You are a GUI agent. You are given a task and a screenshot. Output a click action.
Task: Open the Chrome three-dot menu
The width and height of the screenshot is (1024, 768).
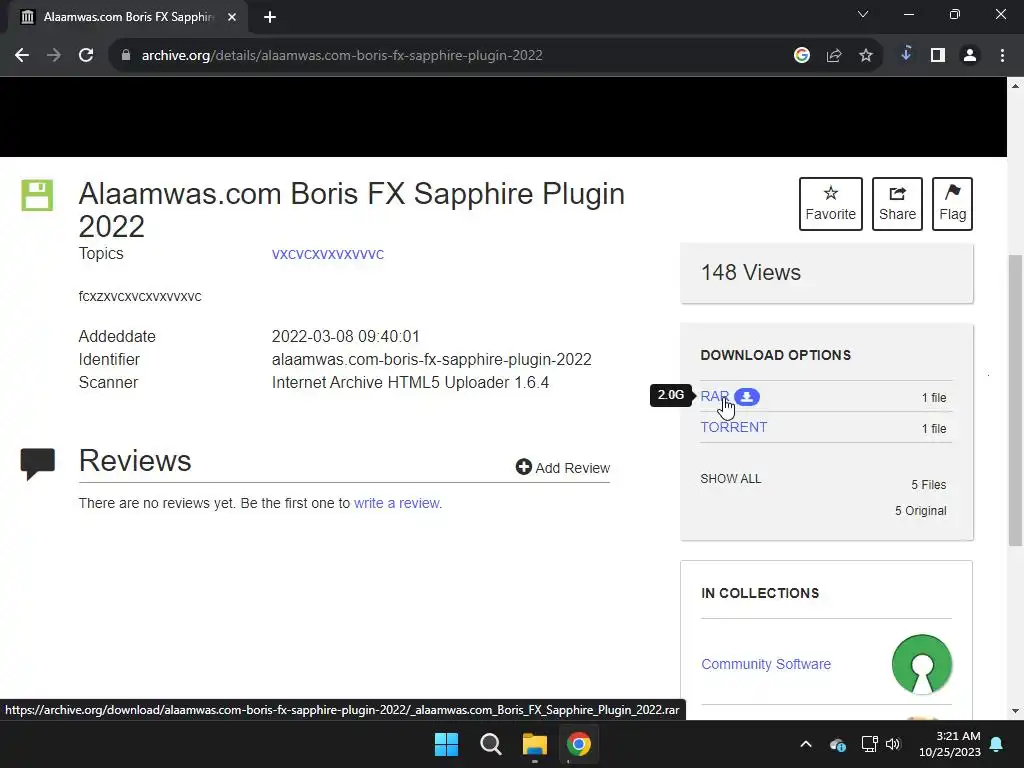click(x=1002, y=56)
